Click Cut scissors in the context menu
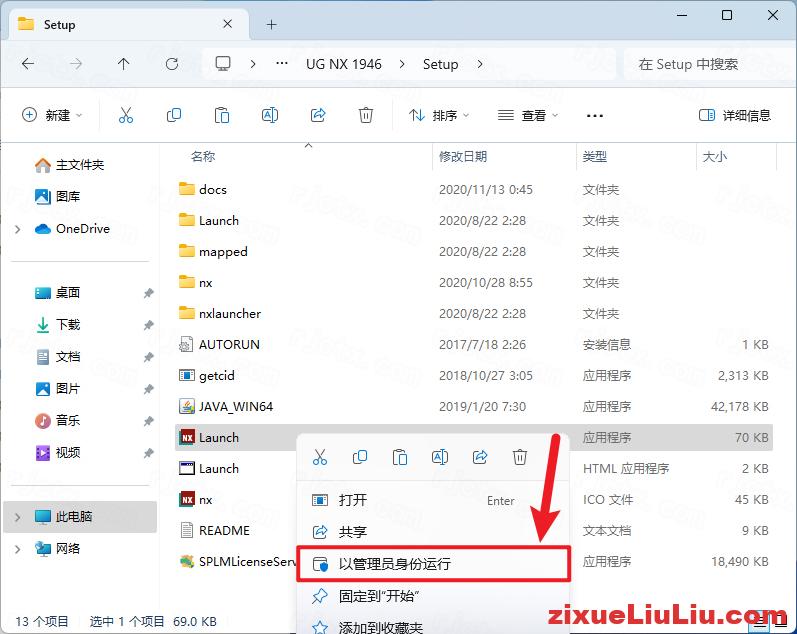The width and height of the screenshot is (797, 634). [x=320, y=457]
